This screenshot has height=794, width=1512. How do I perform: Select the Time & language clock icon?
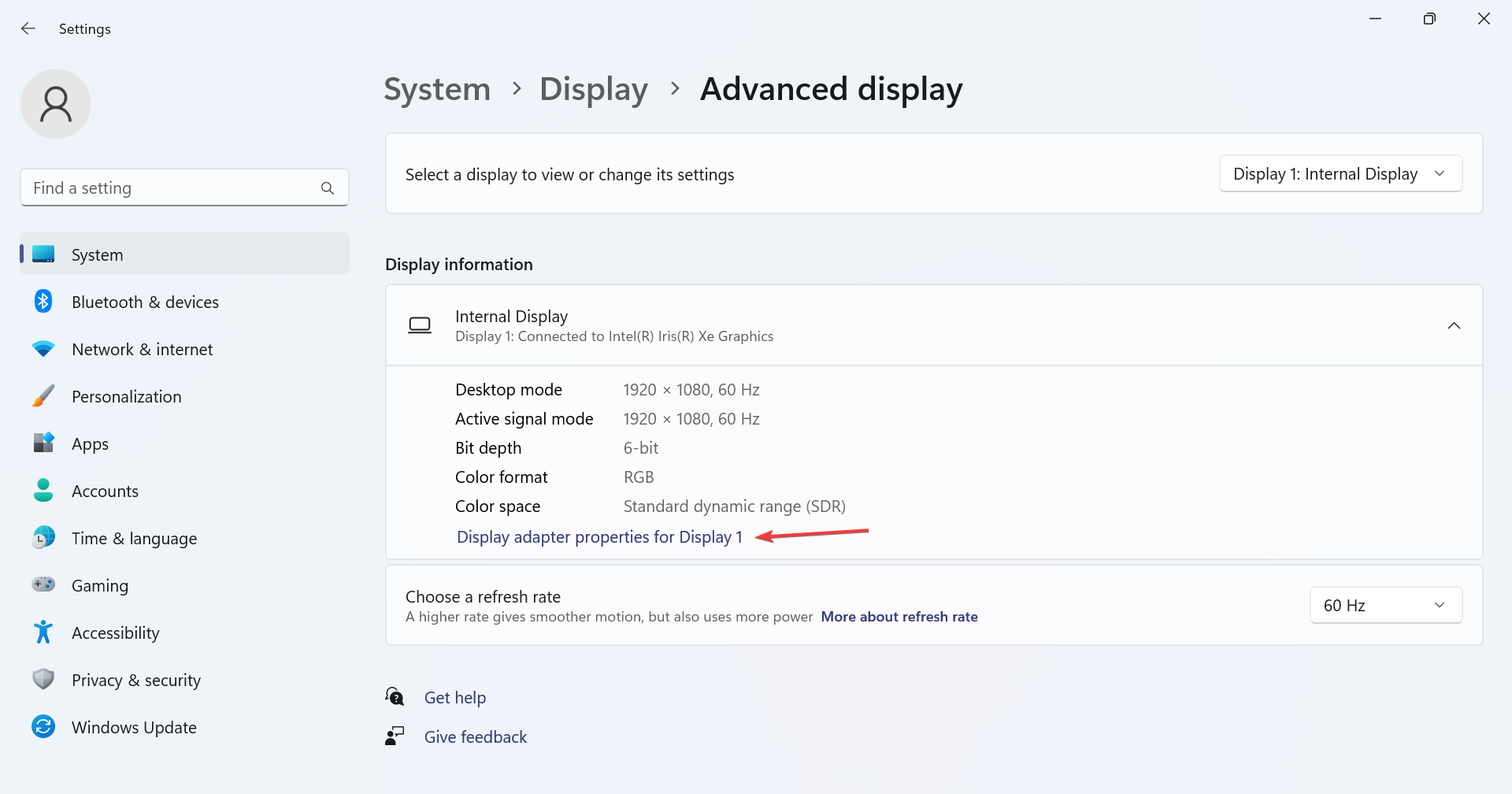tap(43, 537)
